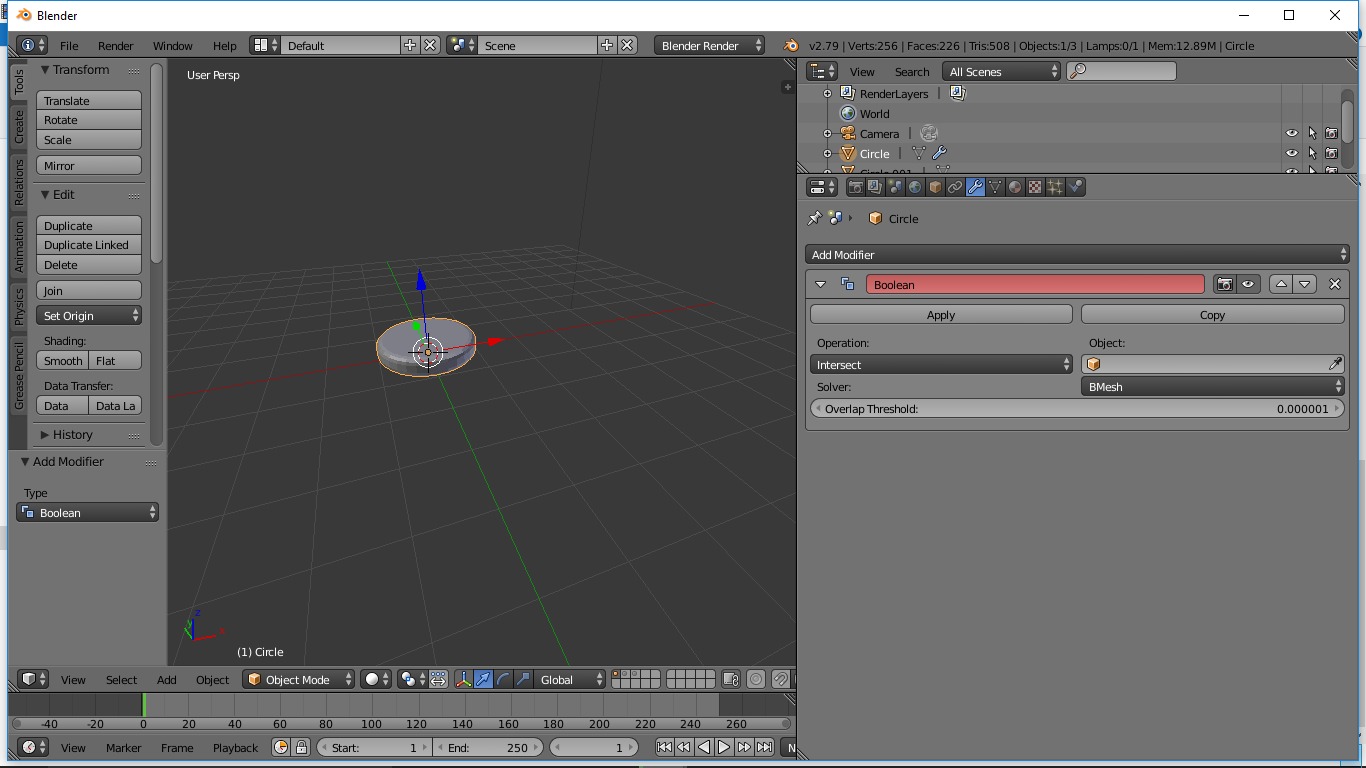1366x768 pixels.
Task: Open the Render menu in the top bar
Action: pos(114,46)
